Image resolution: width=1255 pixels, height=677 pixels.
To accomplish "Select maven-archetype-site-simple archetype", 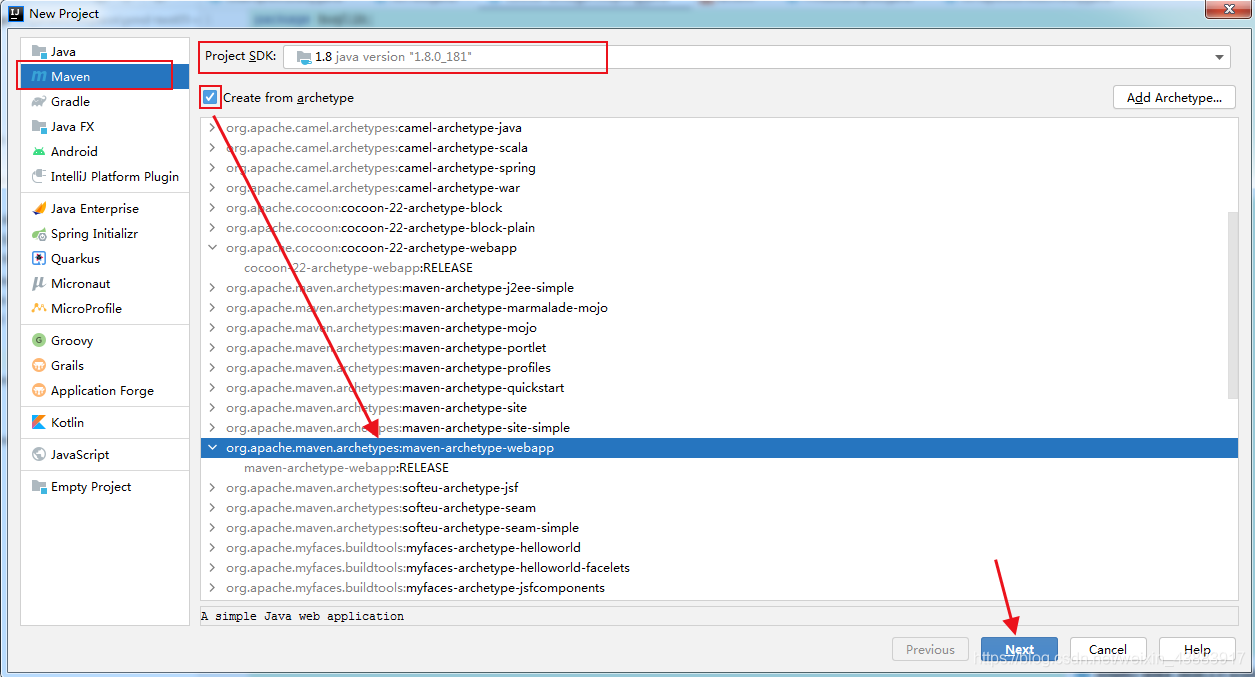I will (x=398, y=427).
